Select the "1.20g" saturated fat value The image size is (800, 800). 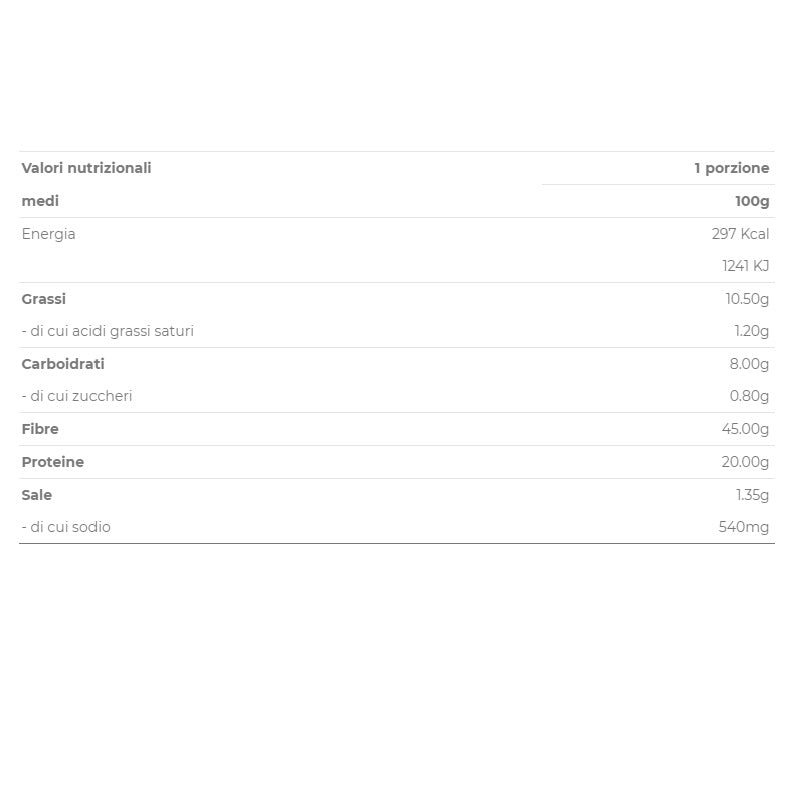(x=751, y=331)
